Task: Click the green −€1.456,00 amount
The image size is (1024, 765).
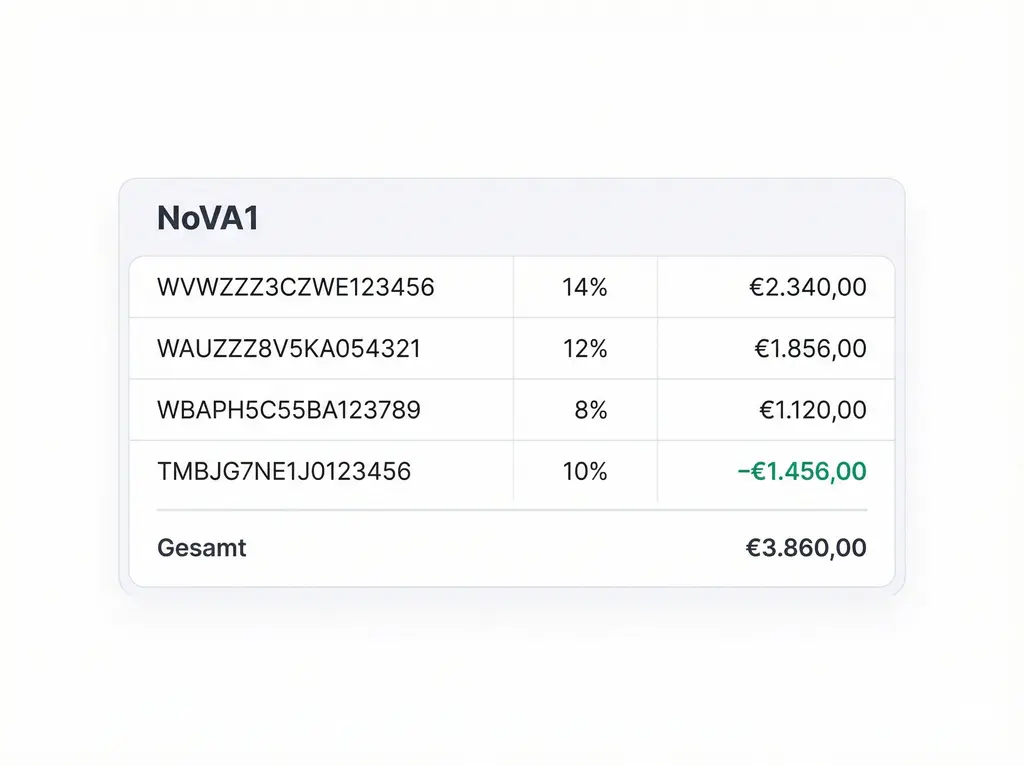Action: pos(802,471)
